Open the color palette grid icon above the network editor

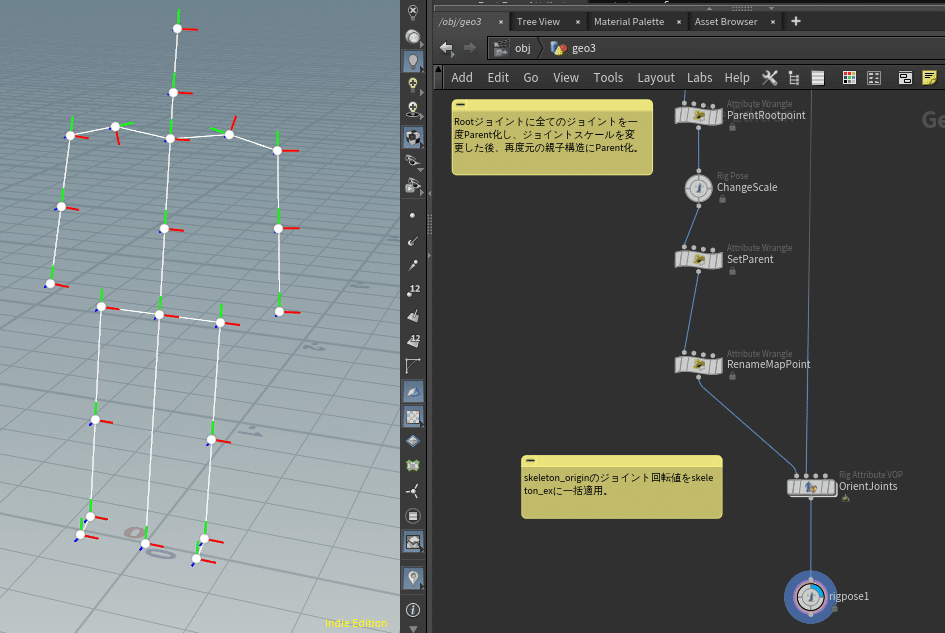850,77
